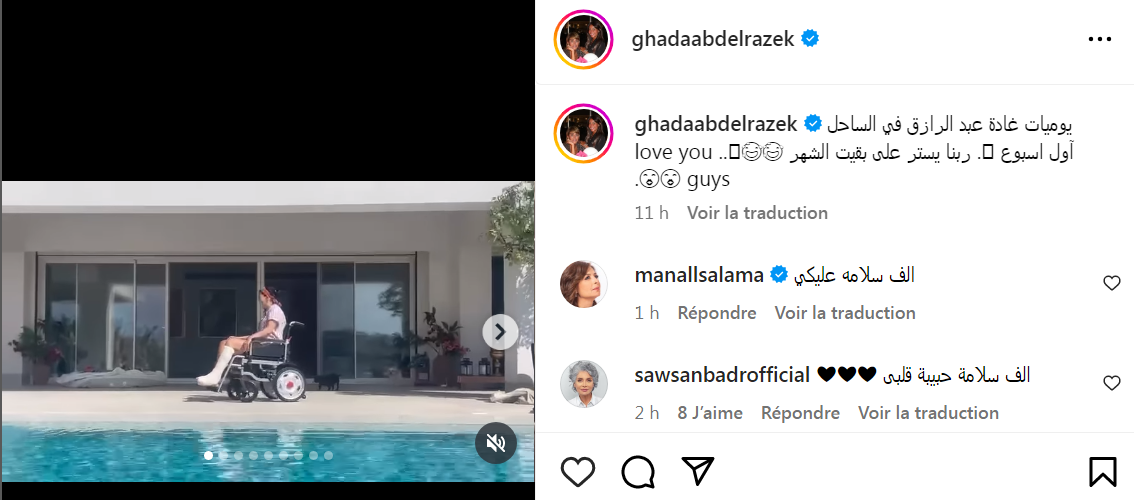The height and width of the screenshot is (500, 1134).
Task: Reply to manallsalama's comment with Répondre
Action: 717,313
